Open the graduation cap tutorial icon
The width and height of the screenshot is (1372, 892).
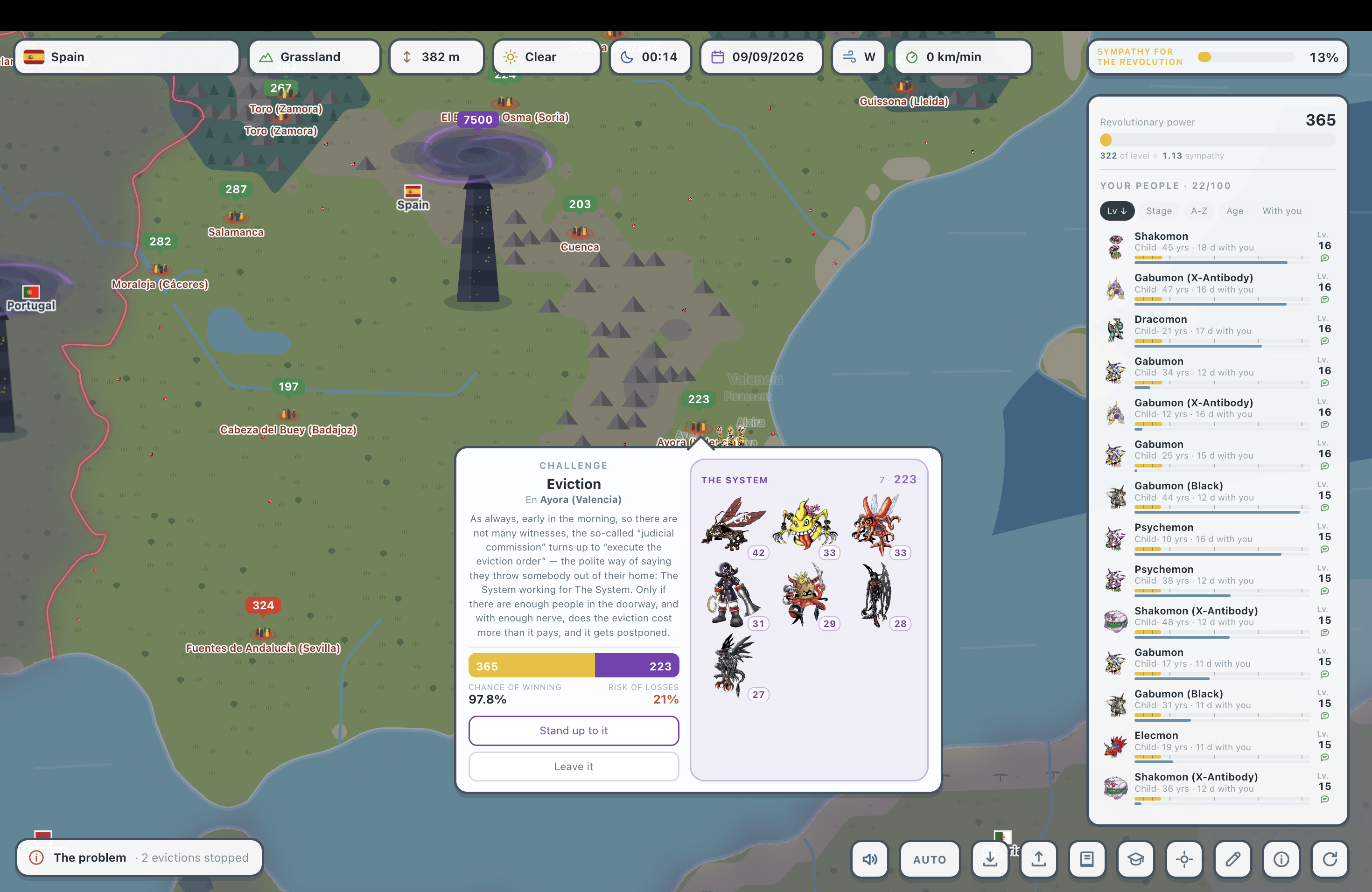(1136, 859)
